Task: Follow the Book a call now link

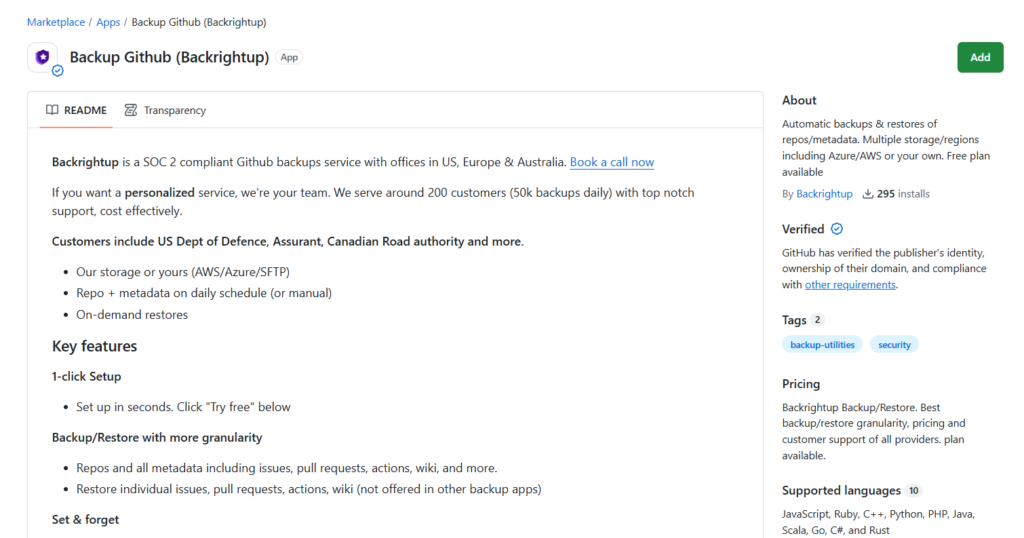Action: tap(612, 162)
